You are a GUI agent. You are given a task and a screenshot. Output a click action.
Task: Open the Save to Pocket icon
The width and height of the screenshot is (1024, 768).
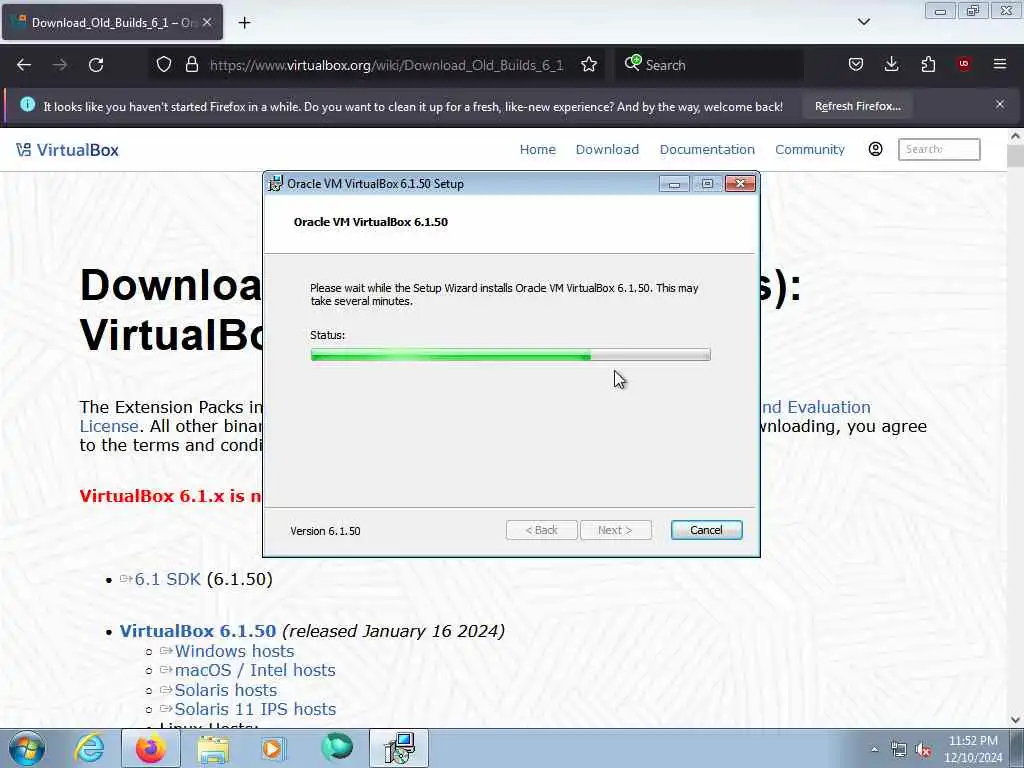(856, 64)
